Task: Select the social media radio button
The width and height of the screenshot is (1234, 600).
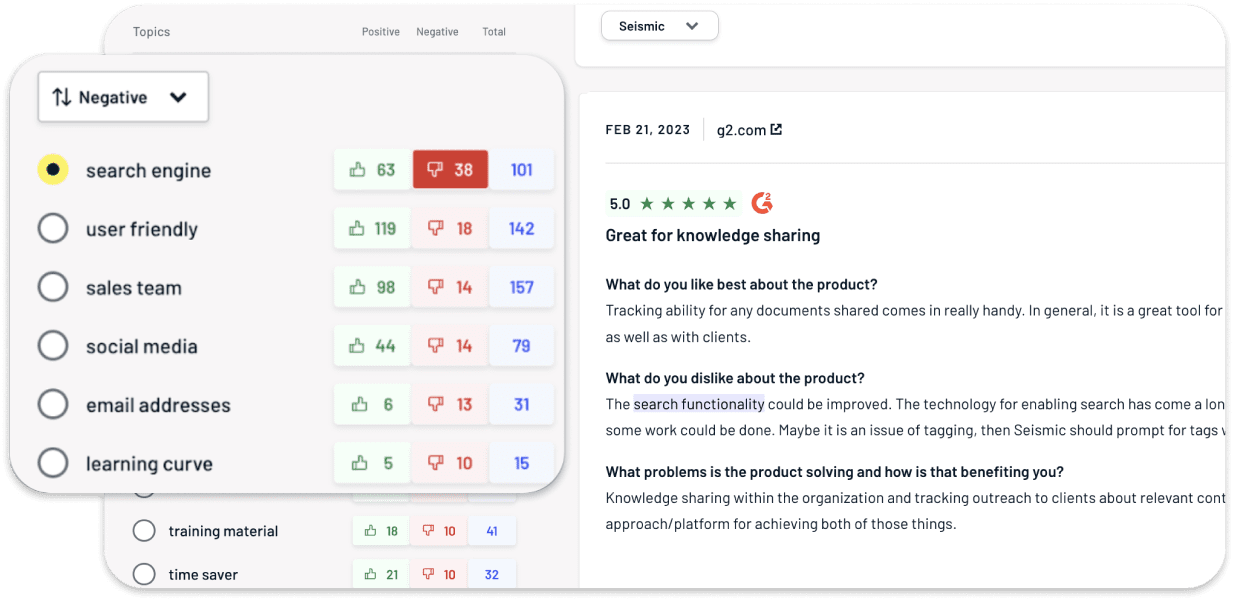Action: pyautogui.click(x=53, y=346)
